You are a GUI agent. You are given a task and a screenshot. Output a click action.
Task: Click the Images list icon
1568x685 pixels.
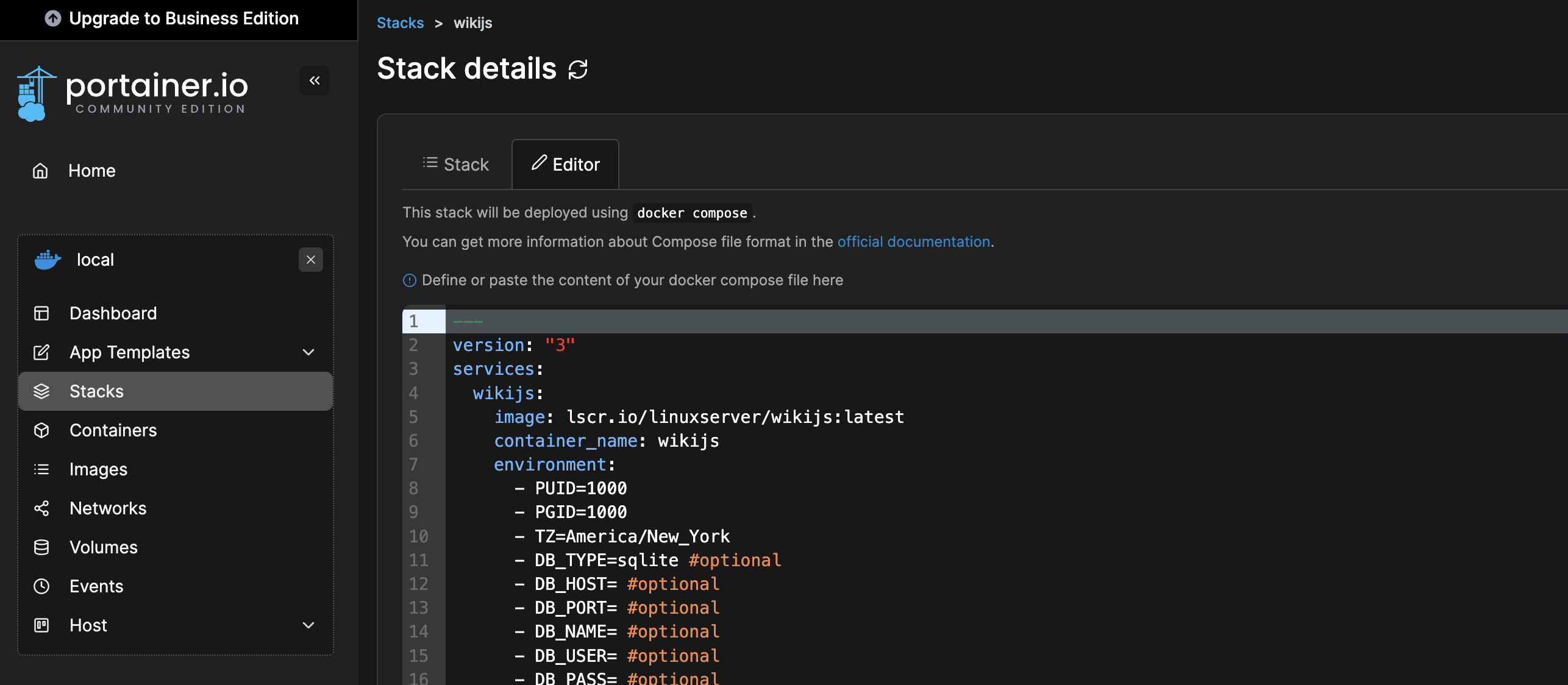(41, 469)
